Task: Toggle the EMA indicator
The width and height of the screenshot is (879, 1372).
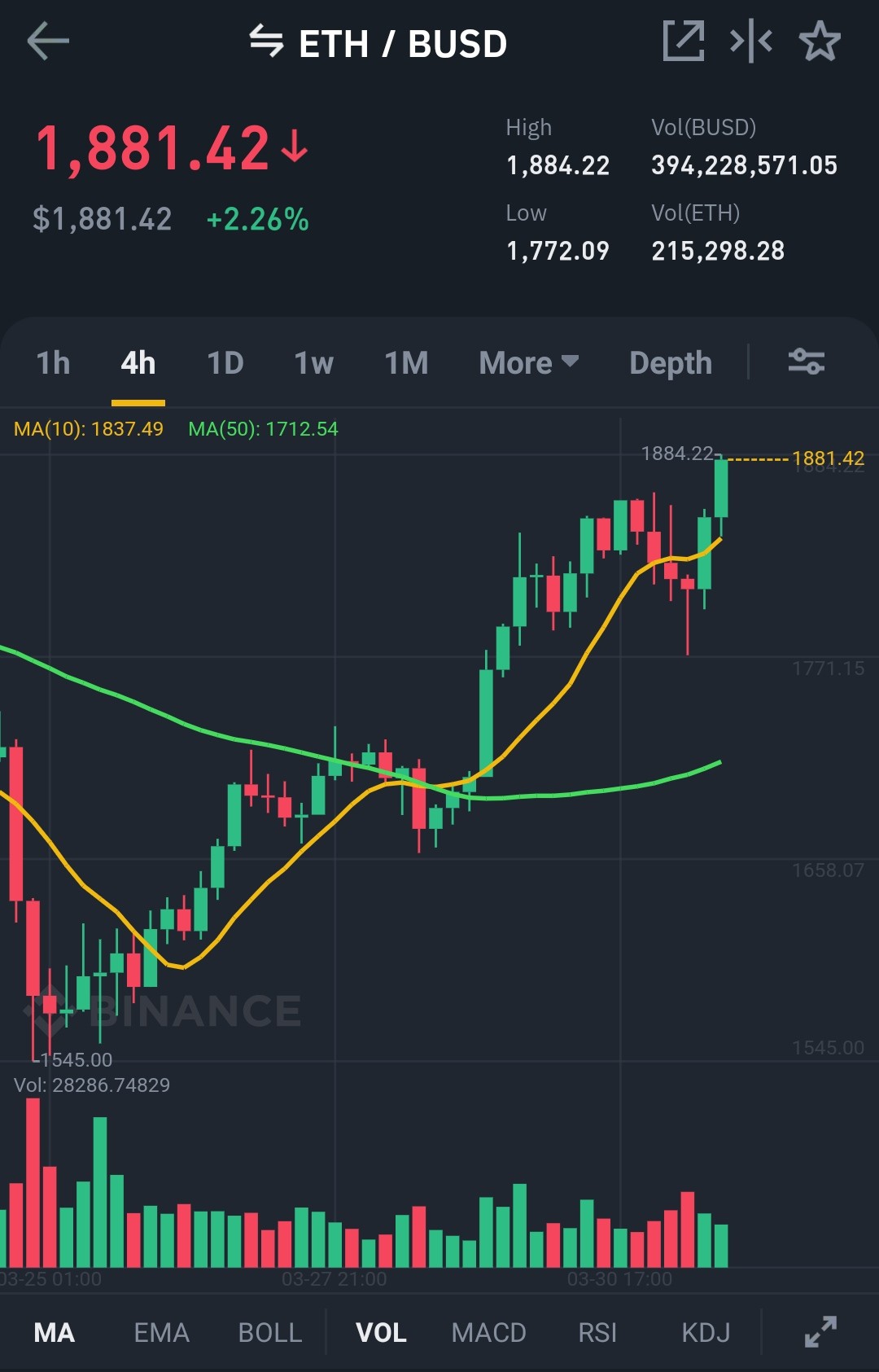Action: [161, 1333]
